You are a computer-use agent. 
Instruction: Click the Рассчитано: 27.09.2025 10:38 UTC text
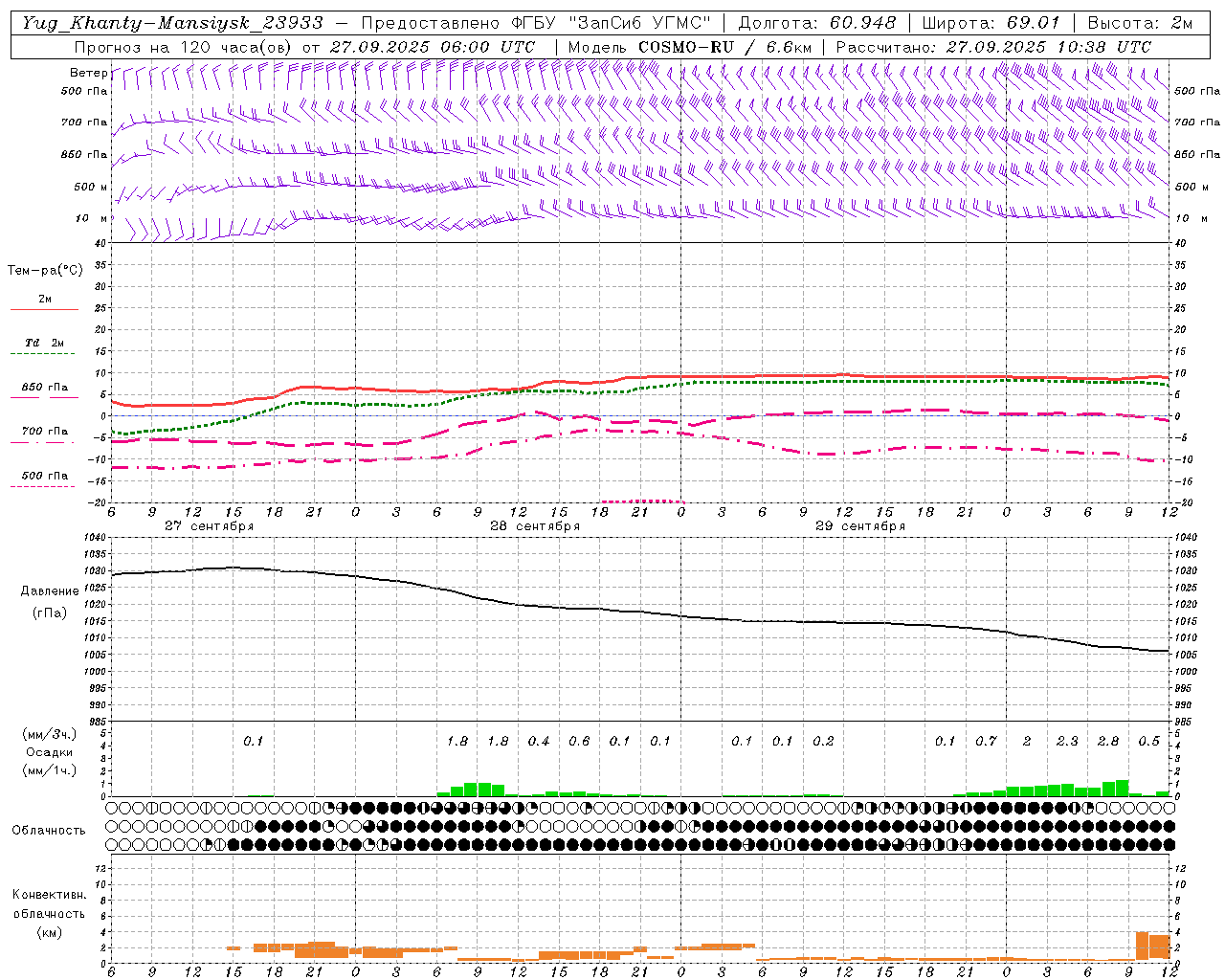(993, 46)
